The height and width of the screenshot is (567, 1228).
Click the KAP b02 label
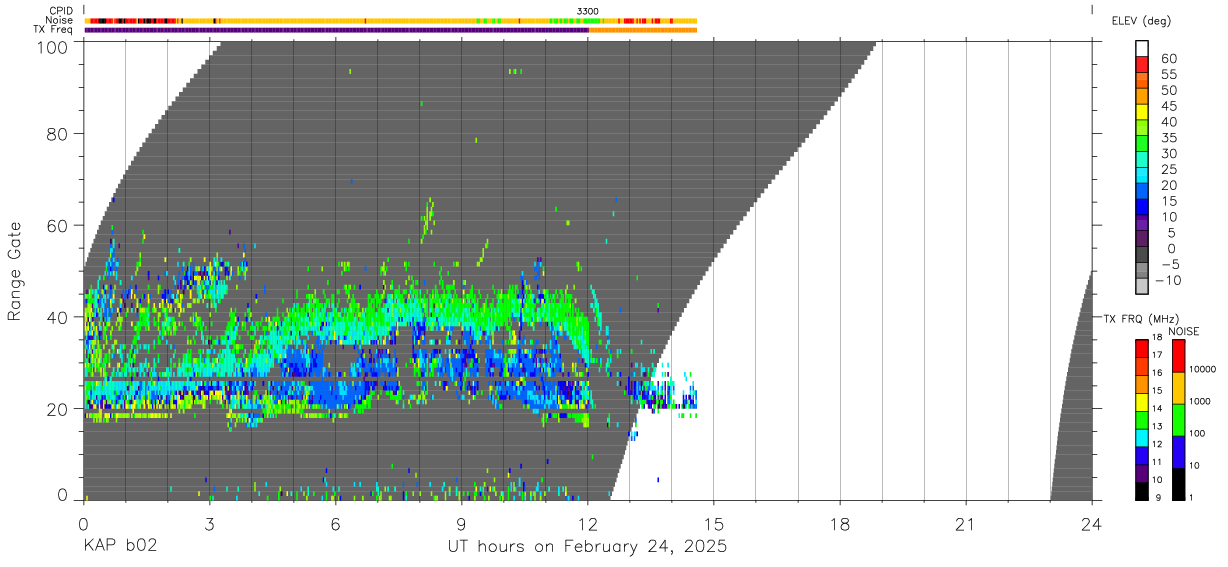coord(119,547)
